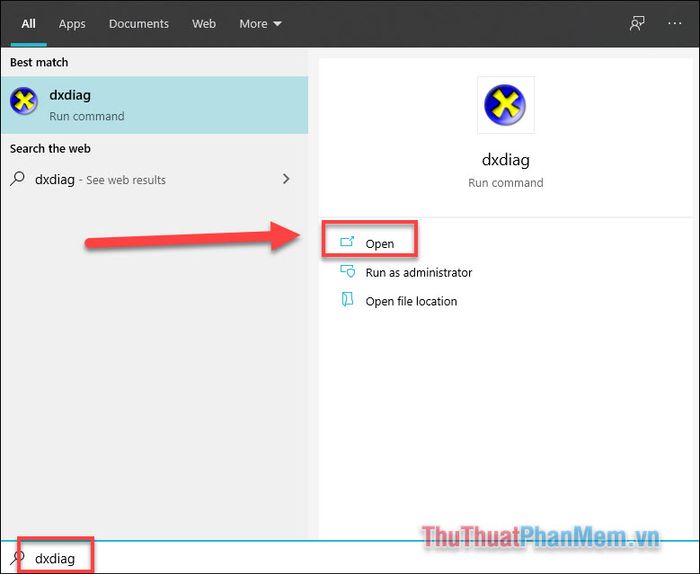Click the Search the web heading
Screen dimensions: 700x574
50,148
